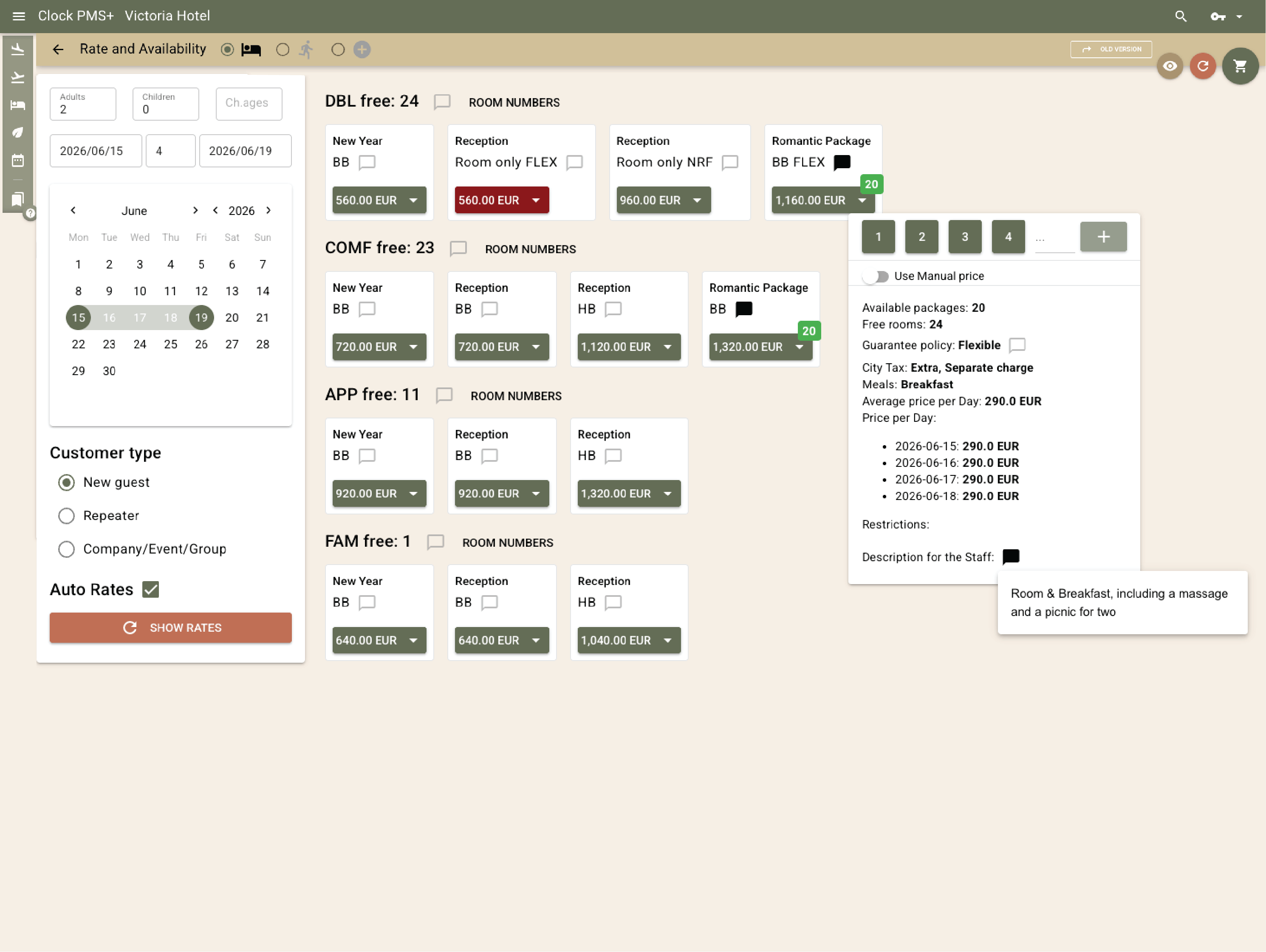Expand COMF 1,320.00 EUR Romantic Package dropdown
Screen dimensions: 1266x952
(760, 347)
